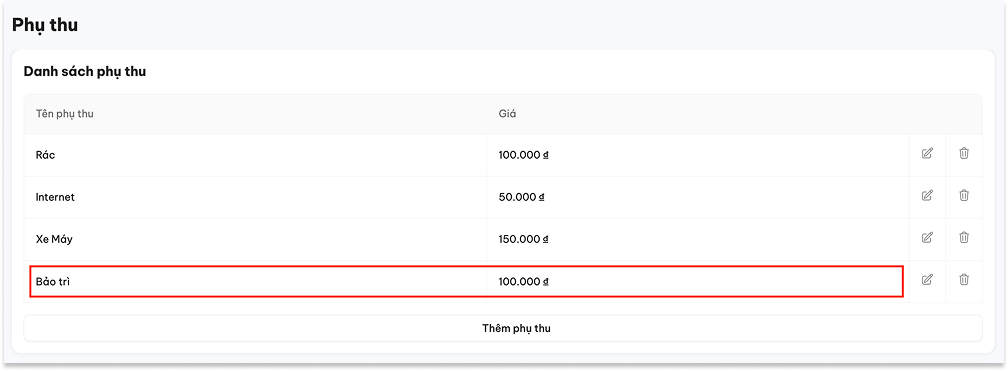Viewport: 1008px width, 371px height.
Task: Click the 50.000 ₫ price value
Action: point(521,197)
